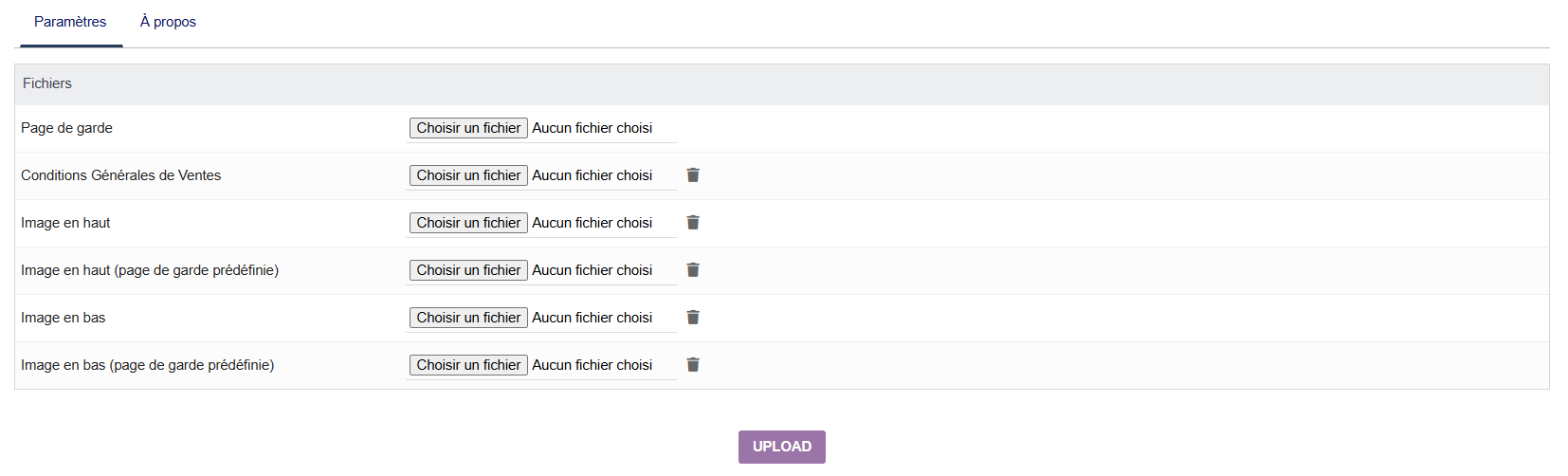
Task: Click trash icon in Image en bas row
Action: click(693, 318)
